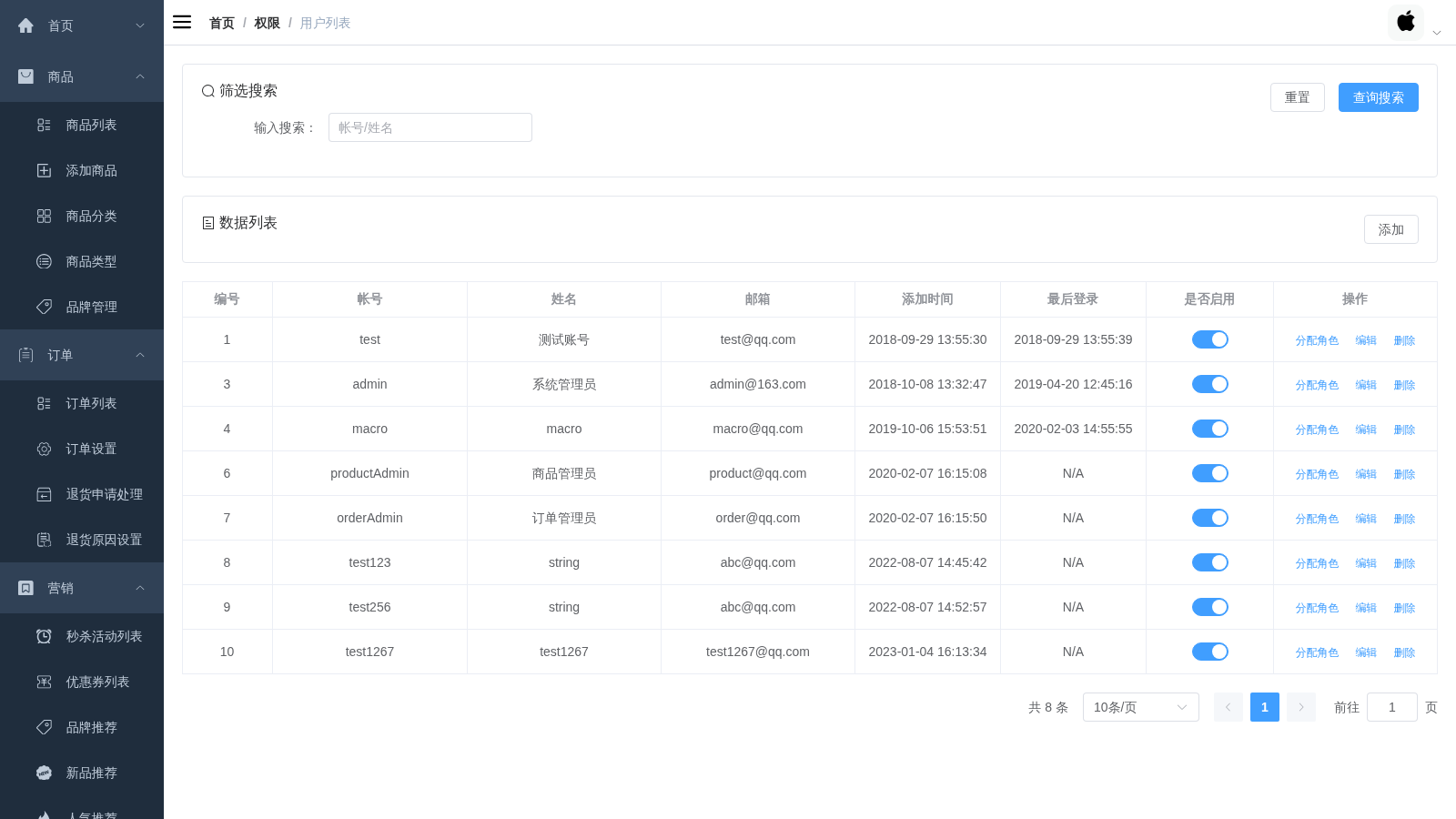The width and height of the screenshot is (1456, 819).
Task: Click the 营销 section bookmark icon
Action: pos(25,588)
